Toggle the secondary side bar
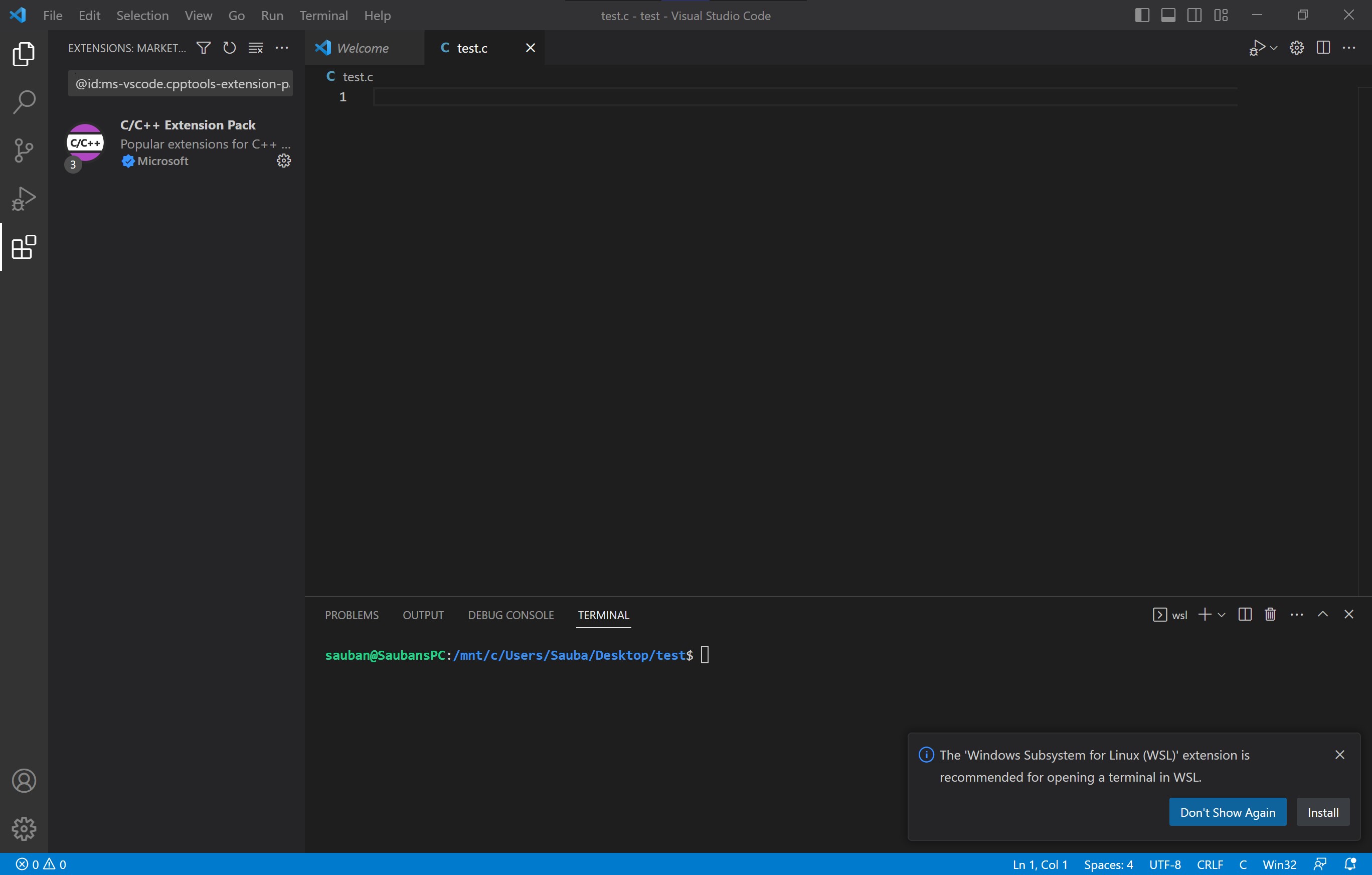The image size is (1372, 875). click(x=1194, y=16)
